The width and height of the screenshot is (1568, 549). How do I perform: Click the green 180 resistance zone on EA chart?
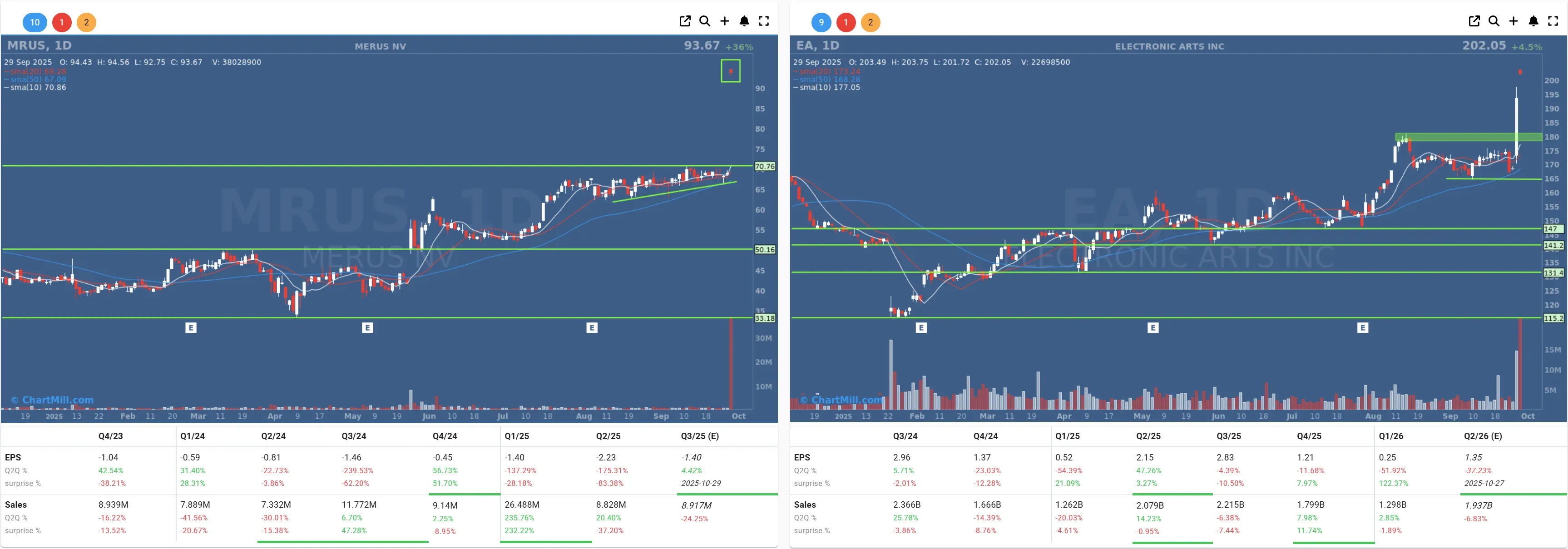1468,137
